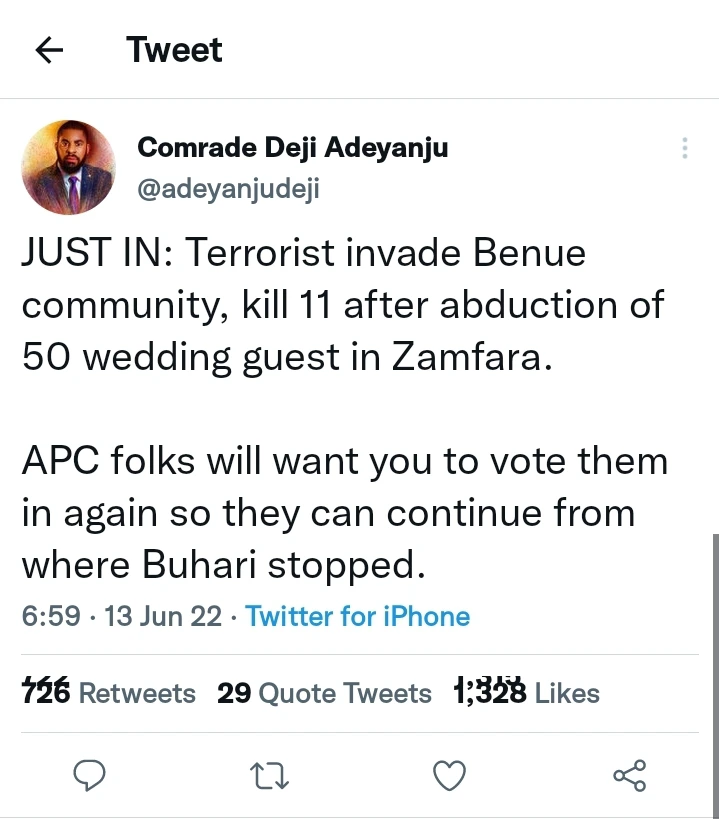See the 1,328 Likes list
The image size is (719, 819).
[x=526, y=693]
